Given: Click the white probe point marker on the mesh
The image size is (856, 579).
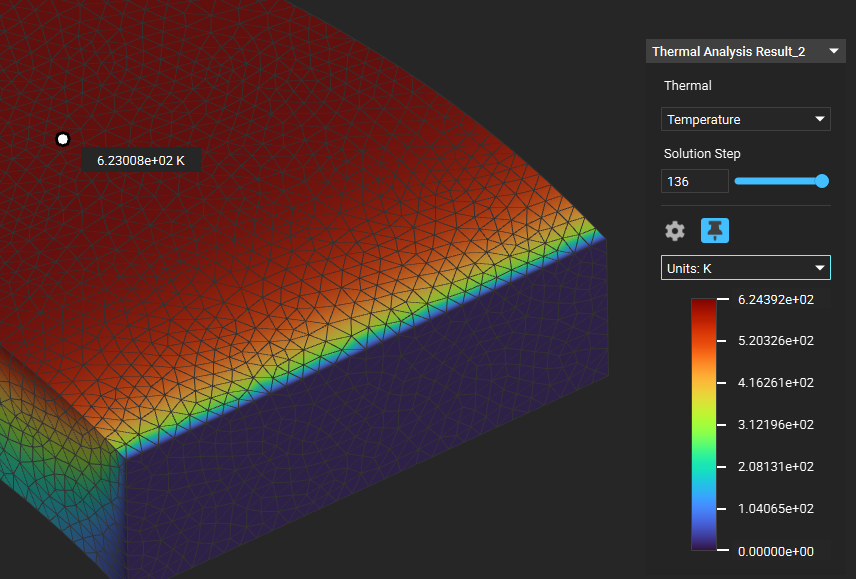Looking at the screenshot, I should [63, 139].
